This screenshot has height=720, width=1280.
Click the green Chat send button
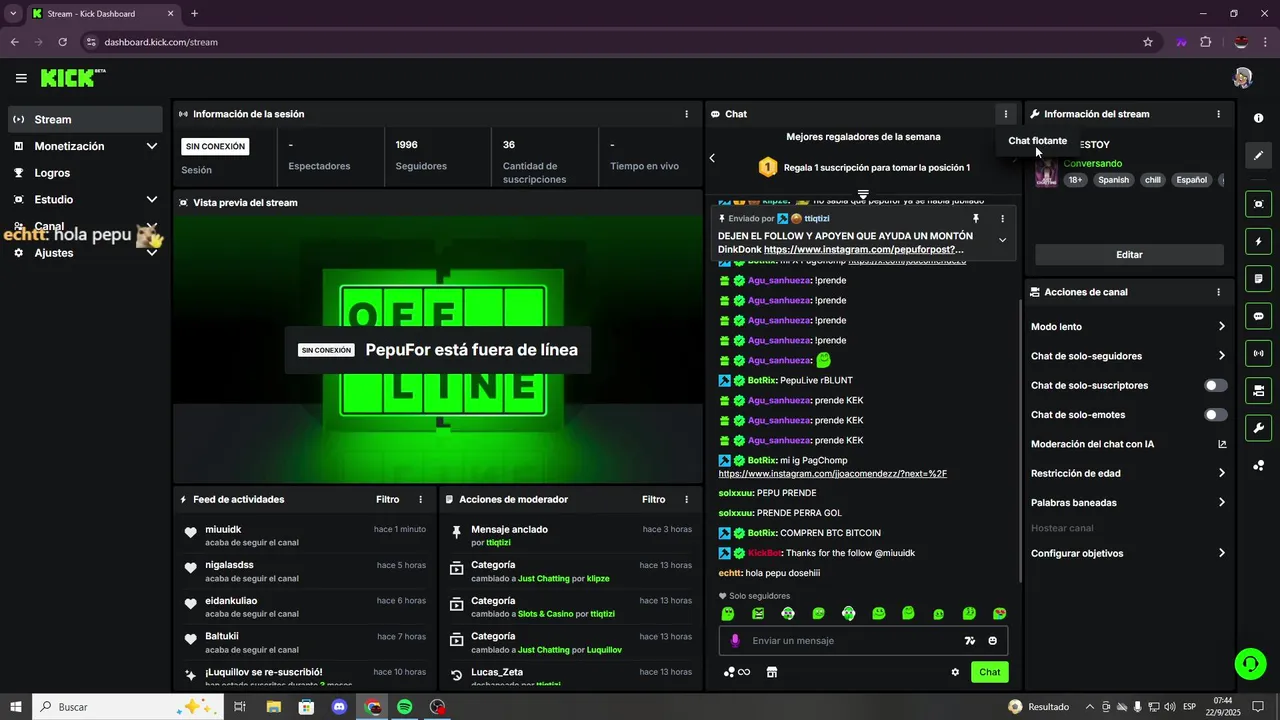[x=989, y=672]
